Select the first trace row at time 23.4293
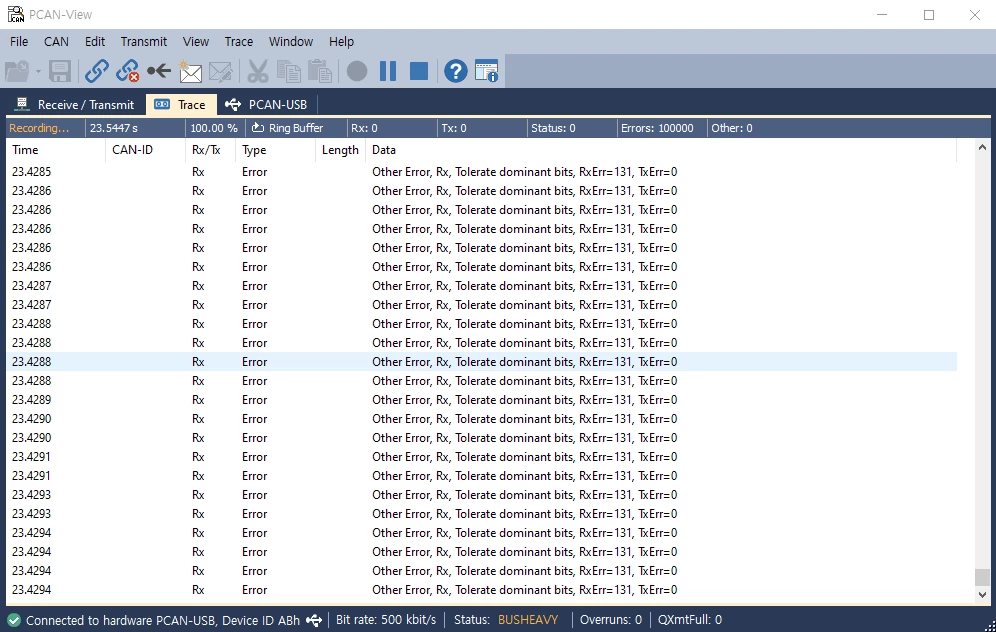This screenshot has height=632, width=996. 481,495
